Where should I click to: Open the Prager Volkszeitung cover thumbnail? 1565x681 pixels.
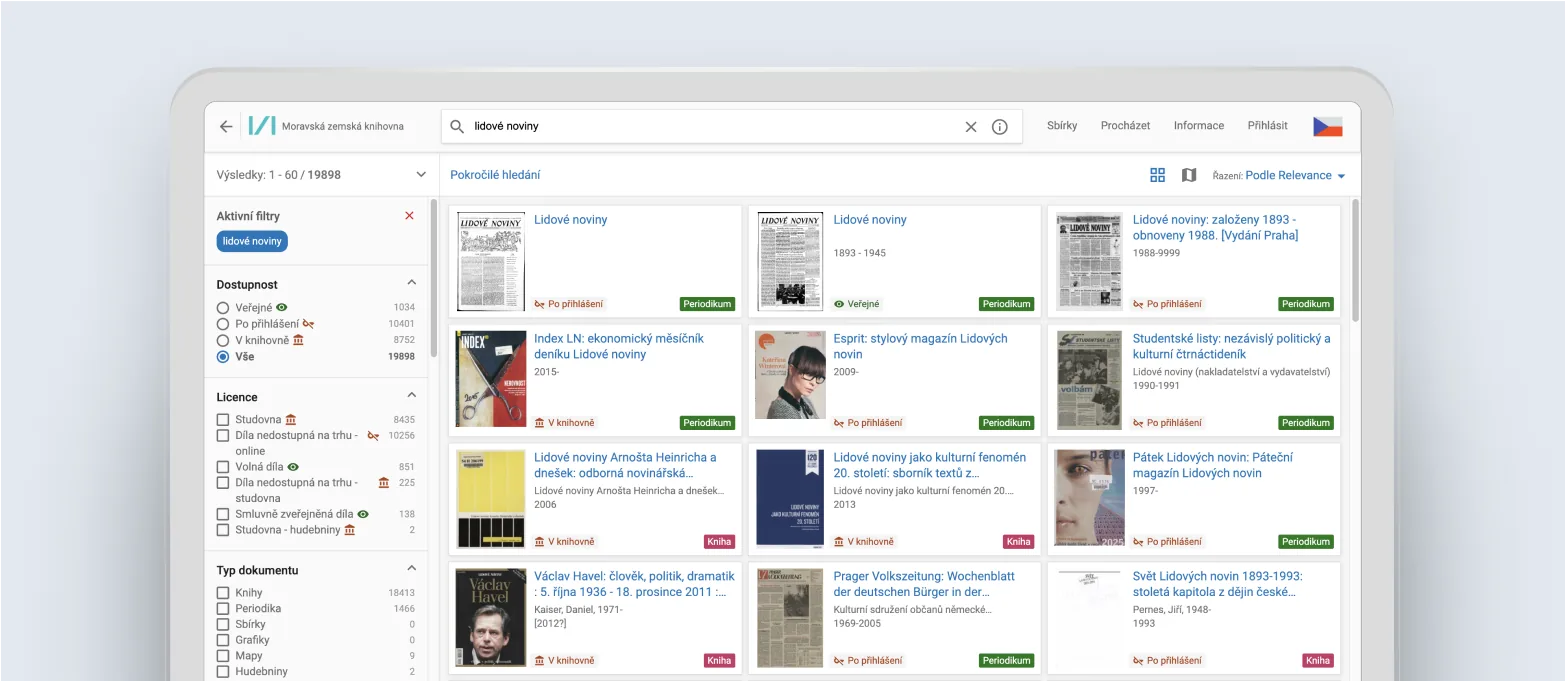(790, 618)
